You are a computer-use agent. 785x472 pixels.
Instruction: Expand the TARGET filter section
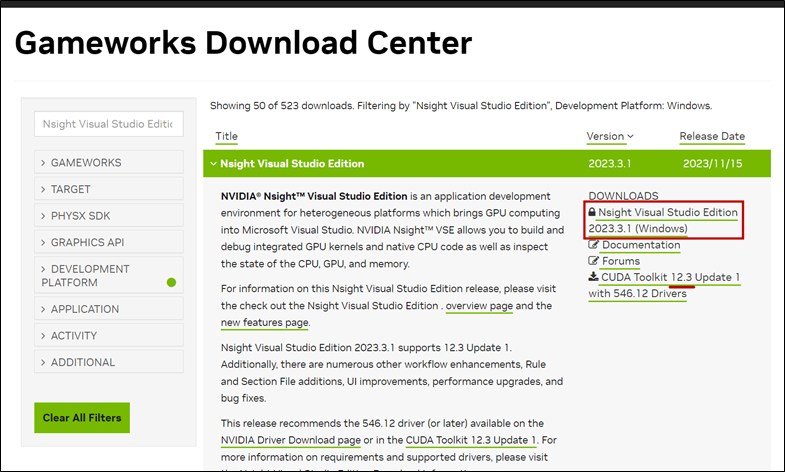pyautogui.click(x=109, y=189)
